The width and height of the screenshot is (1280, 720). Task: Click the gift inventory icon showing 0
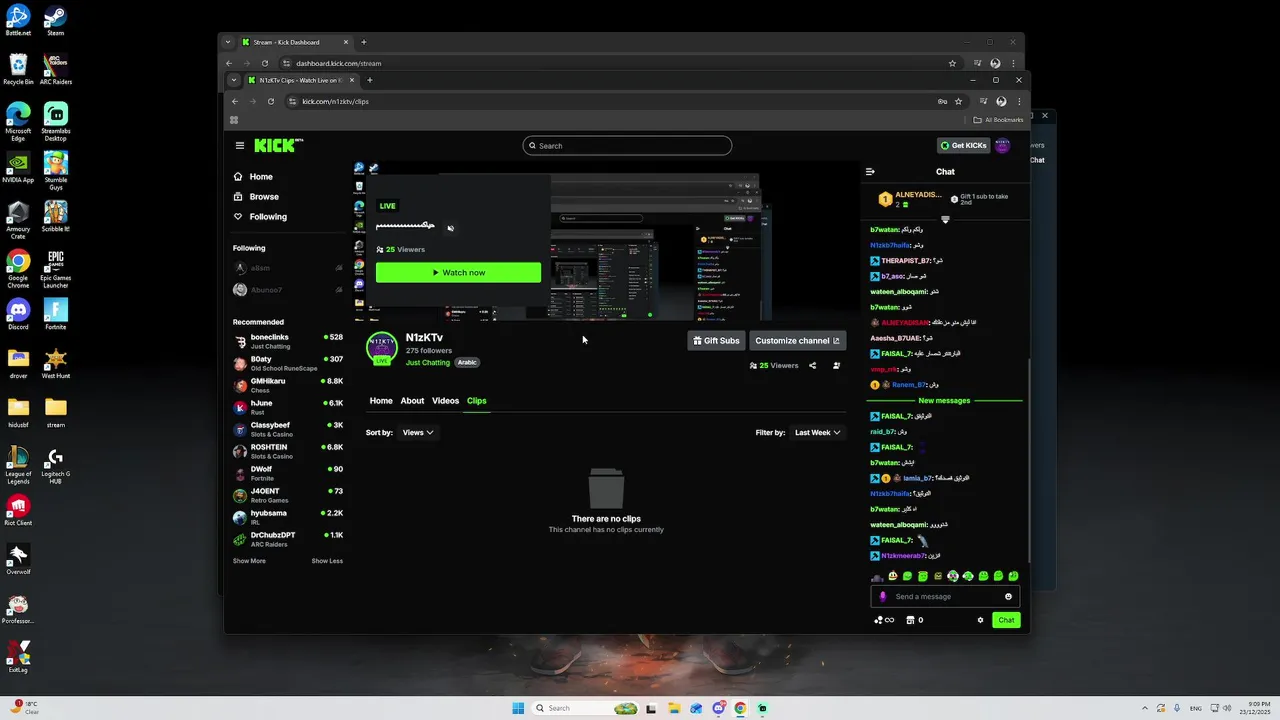[x=915, y=620]
